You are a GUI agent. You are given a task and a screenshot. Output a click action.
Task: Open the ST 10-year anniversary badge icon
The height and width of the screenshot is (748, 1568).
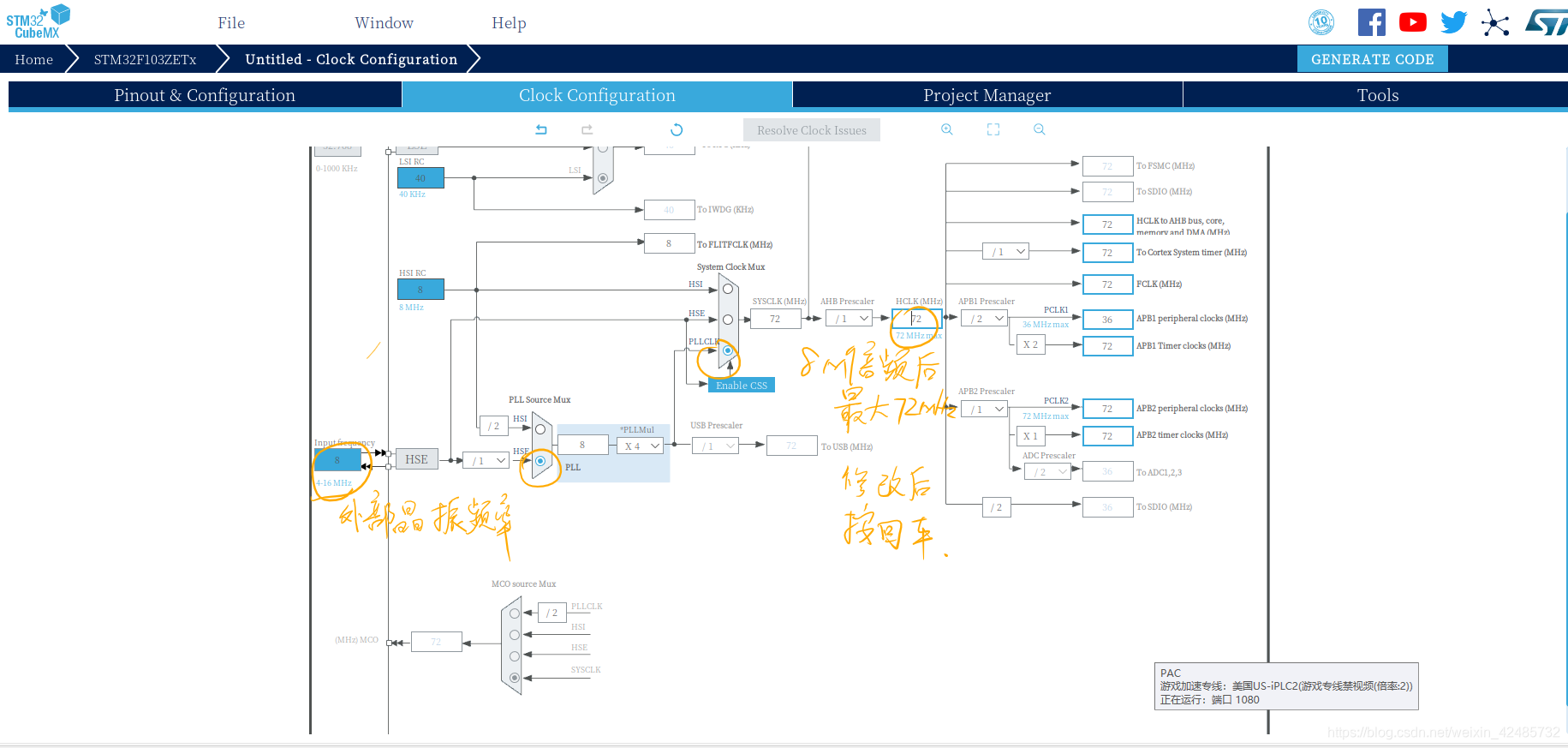[x=1321, y=22]
